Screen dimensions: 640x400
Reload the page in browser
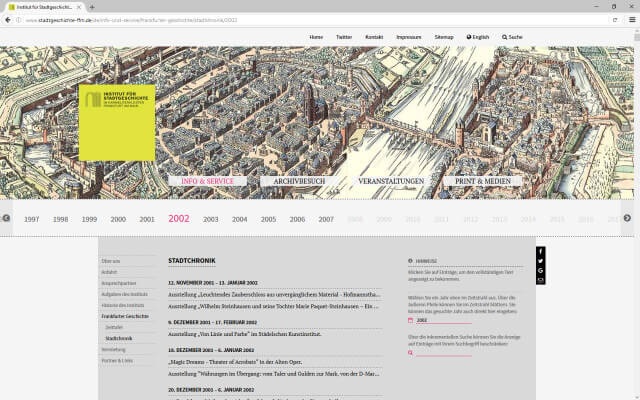tap(615, 20)
